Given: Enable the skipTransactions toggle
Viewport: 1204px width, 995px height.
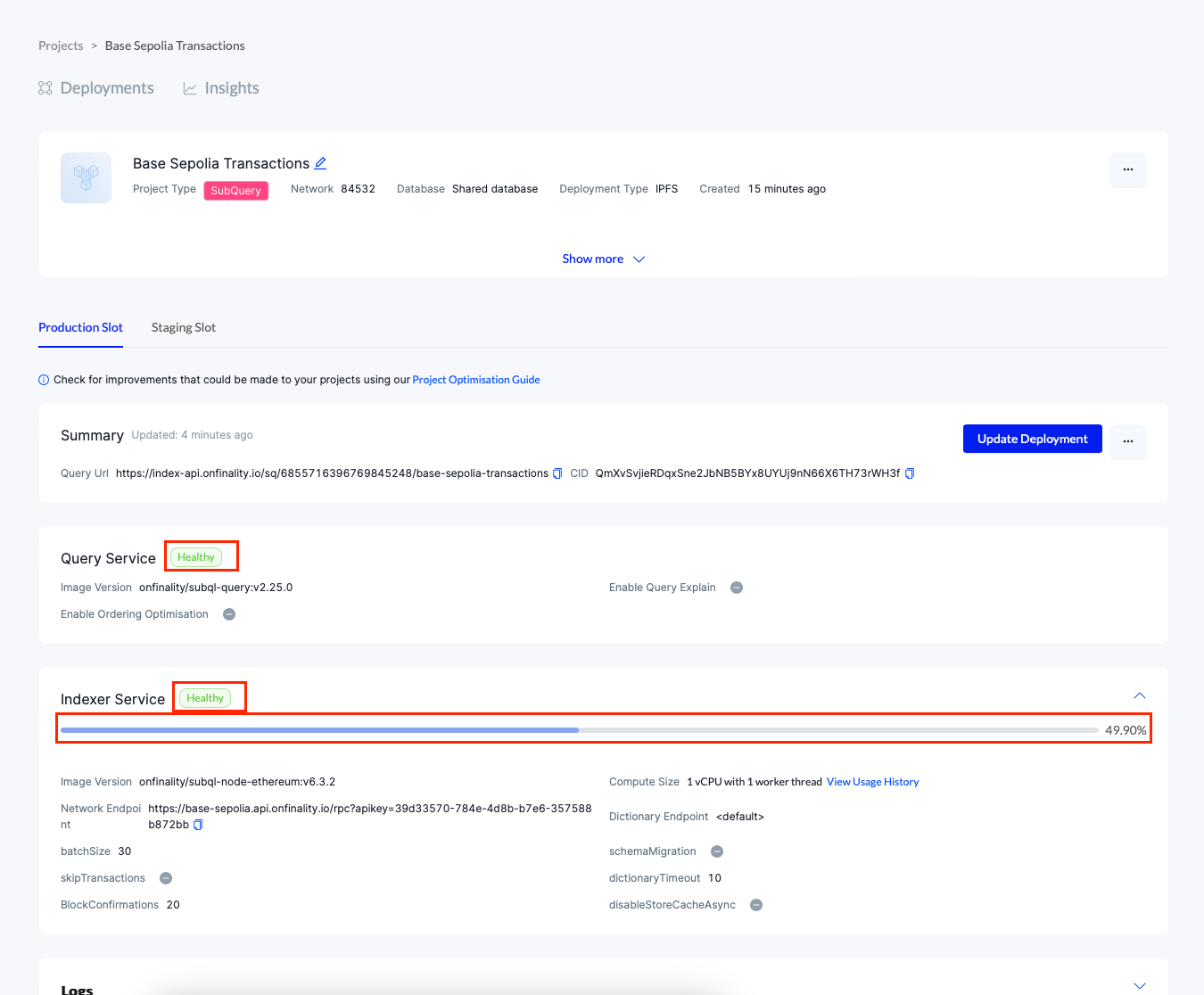Looking at the screenshot, I should [165, 877].
